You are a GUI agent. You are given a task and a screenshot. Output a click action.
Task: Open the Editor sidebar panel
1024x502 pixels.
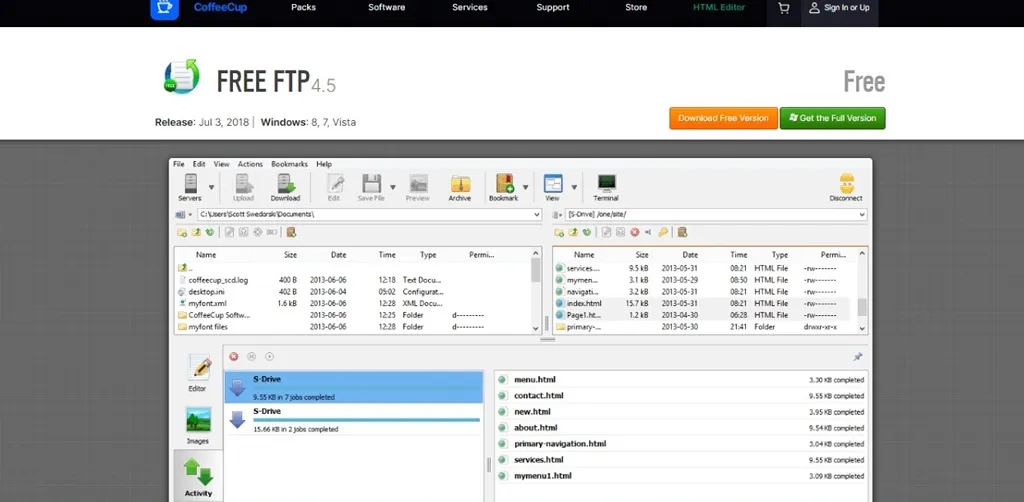pyautogui.click(x=198, y=373)
